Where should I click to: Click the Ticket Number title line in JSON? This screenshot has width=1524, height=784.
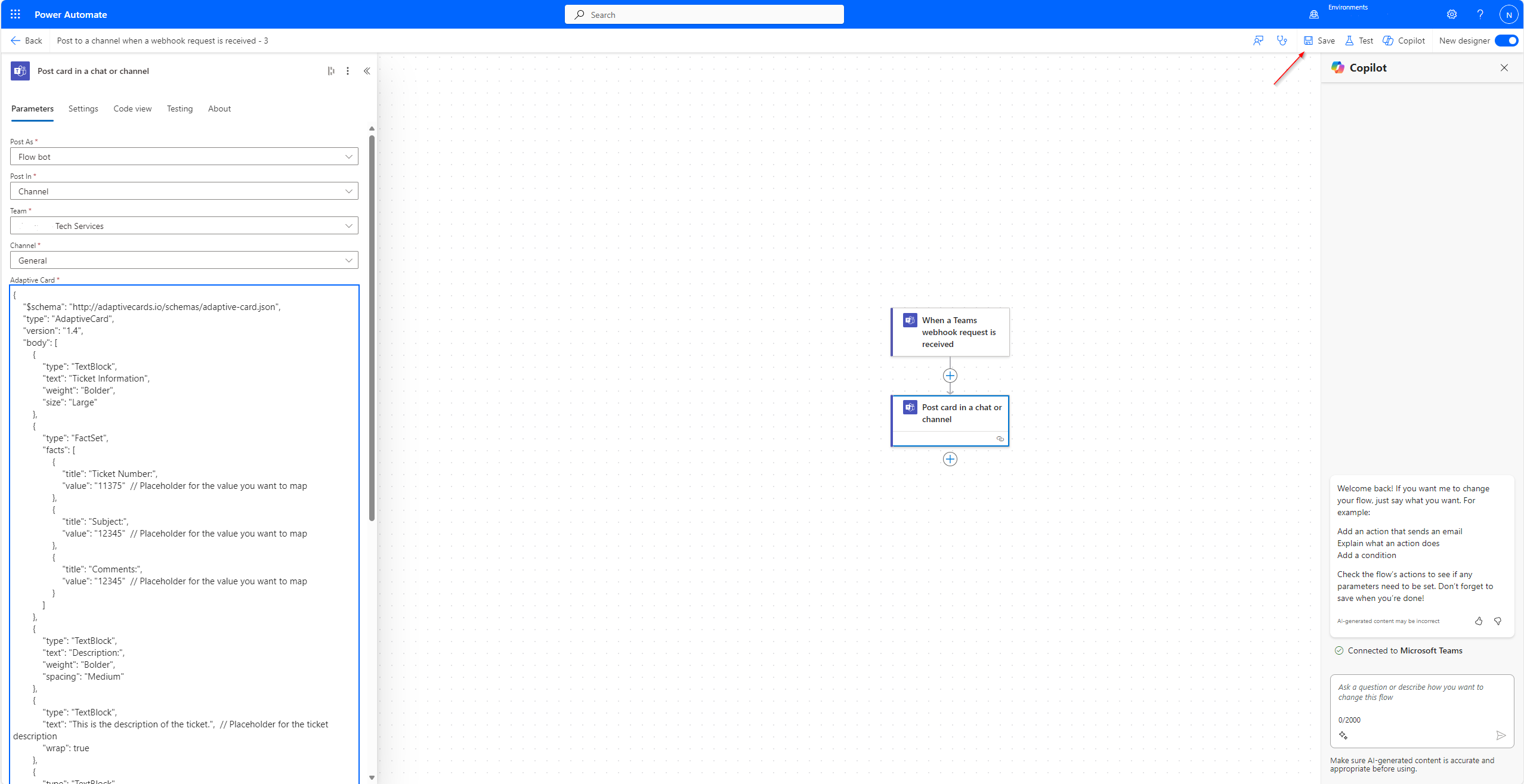[x=110, y=474]
